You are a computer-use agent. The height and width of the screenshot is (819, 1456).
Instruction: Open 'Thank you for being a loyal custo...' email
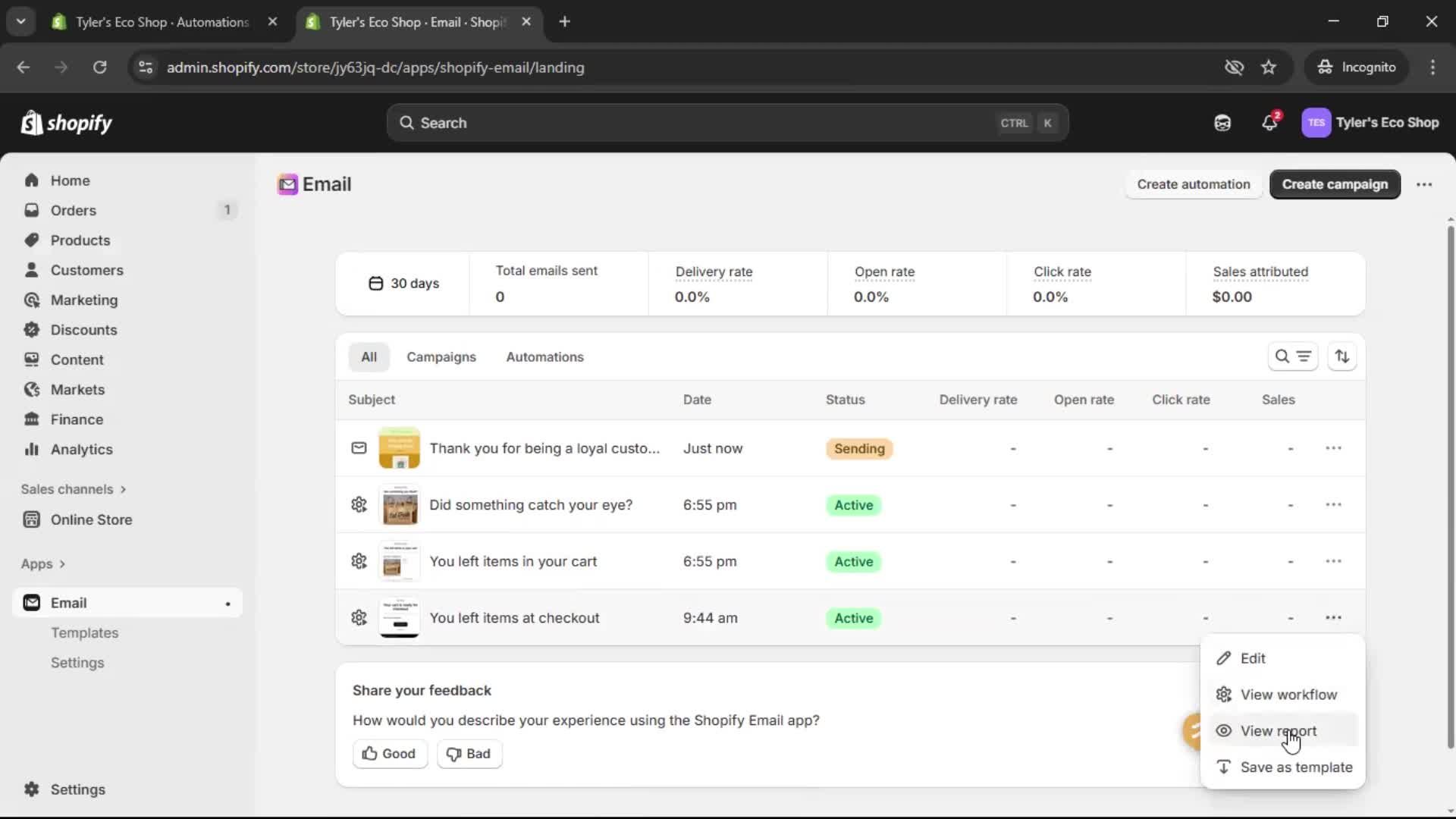pos(544,448)
